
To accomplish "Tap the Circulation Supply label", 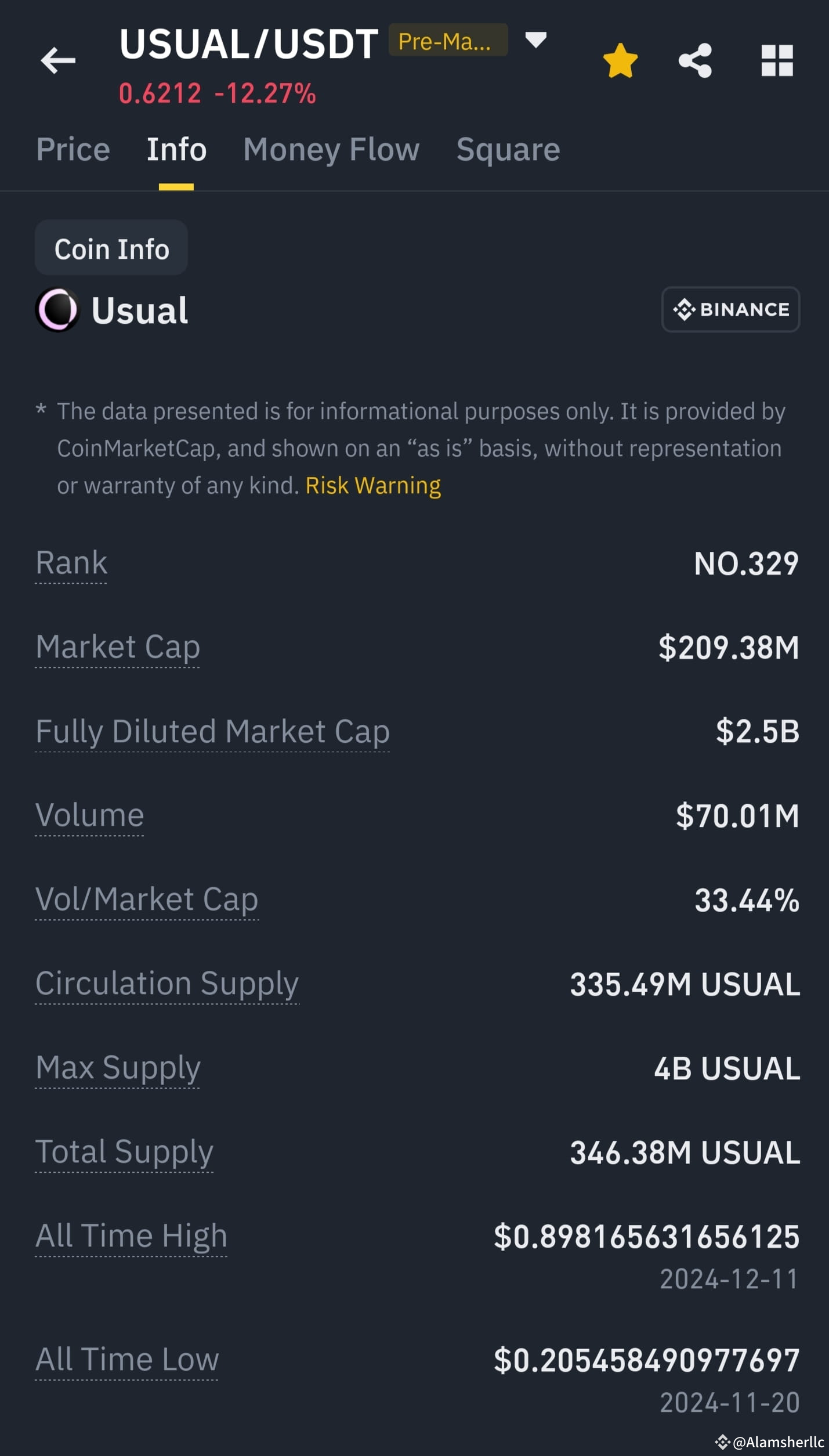I will [167, 984].
